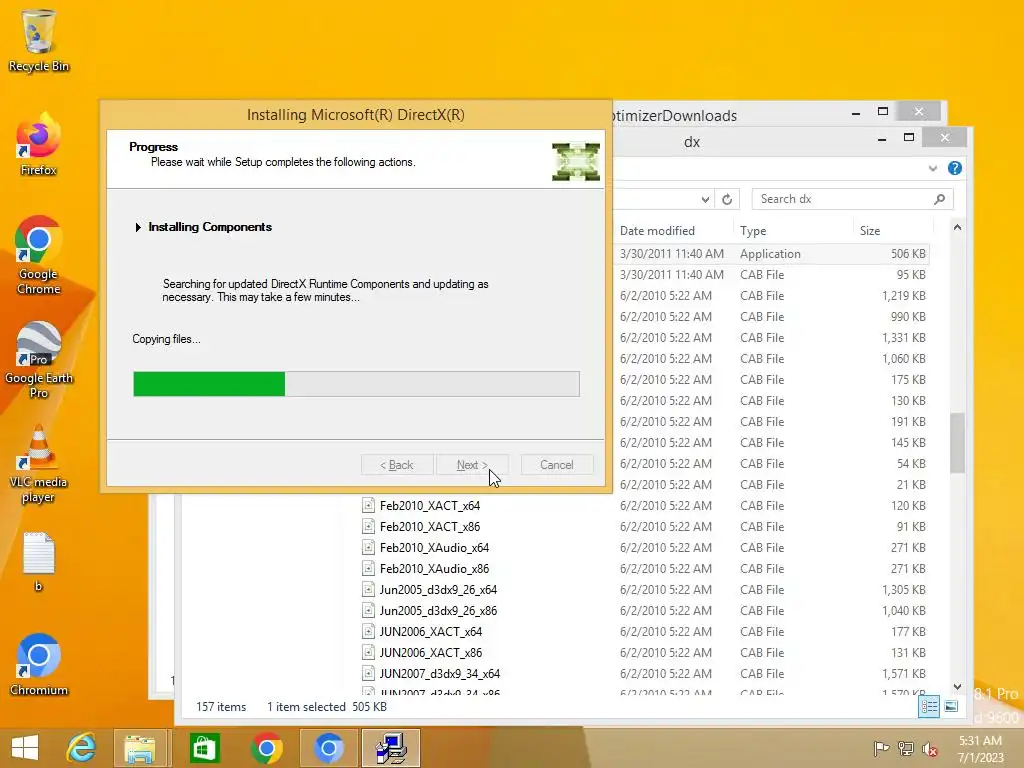Open the help icon in dx window

955,168
